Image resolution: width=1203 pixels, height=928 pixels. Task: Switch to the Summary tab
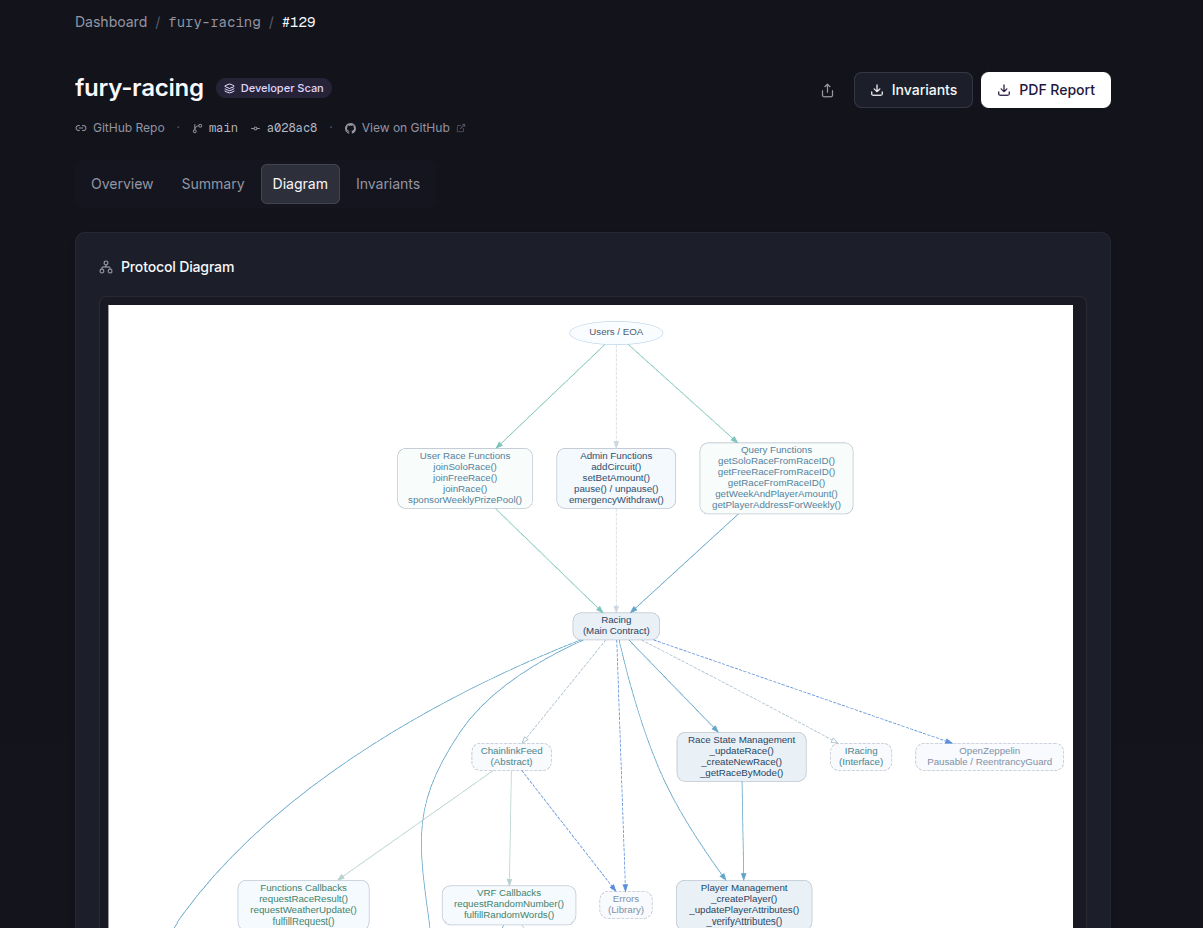pyautogui.click(x=213, y=184)
